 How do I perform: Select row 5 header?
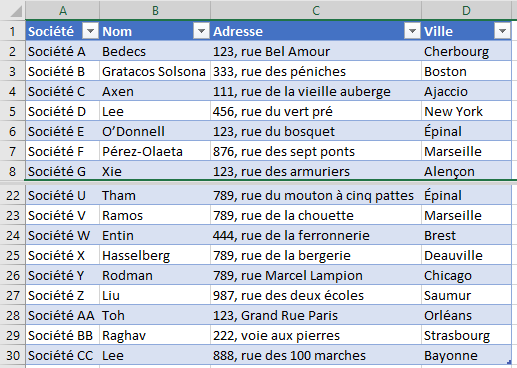click(x=13, y=111)
